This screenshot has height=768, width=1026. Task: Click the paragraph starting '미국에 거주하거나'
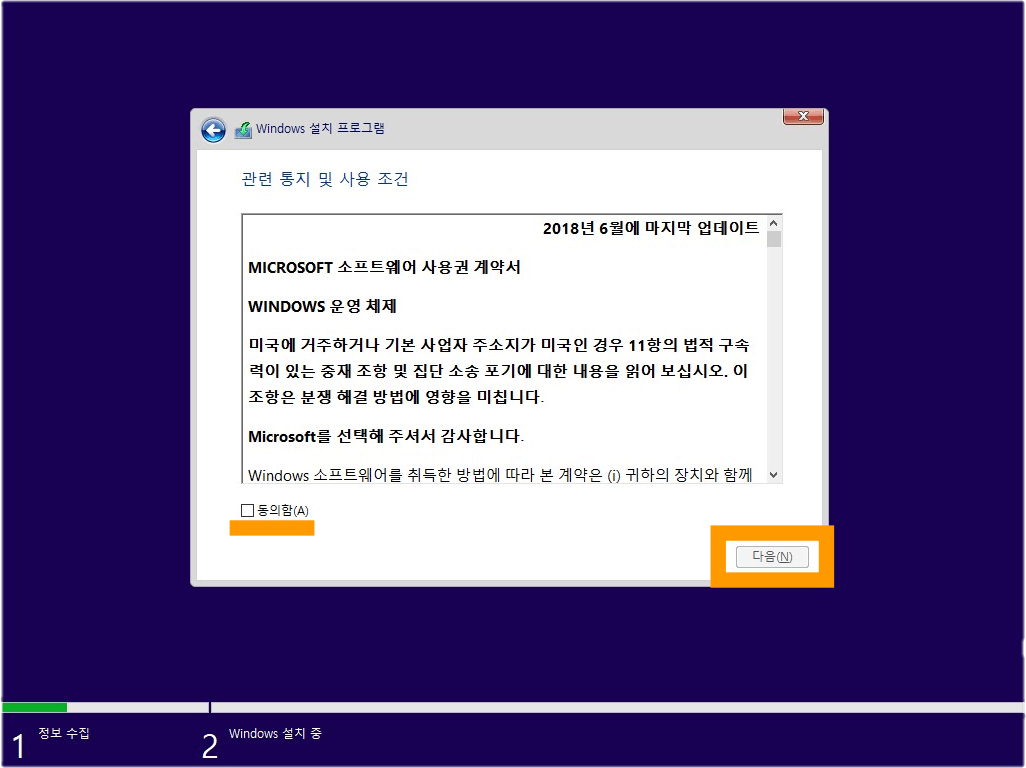(x=499, y=371)
